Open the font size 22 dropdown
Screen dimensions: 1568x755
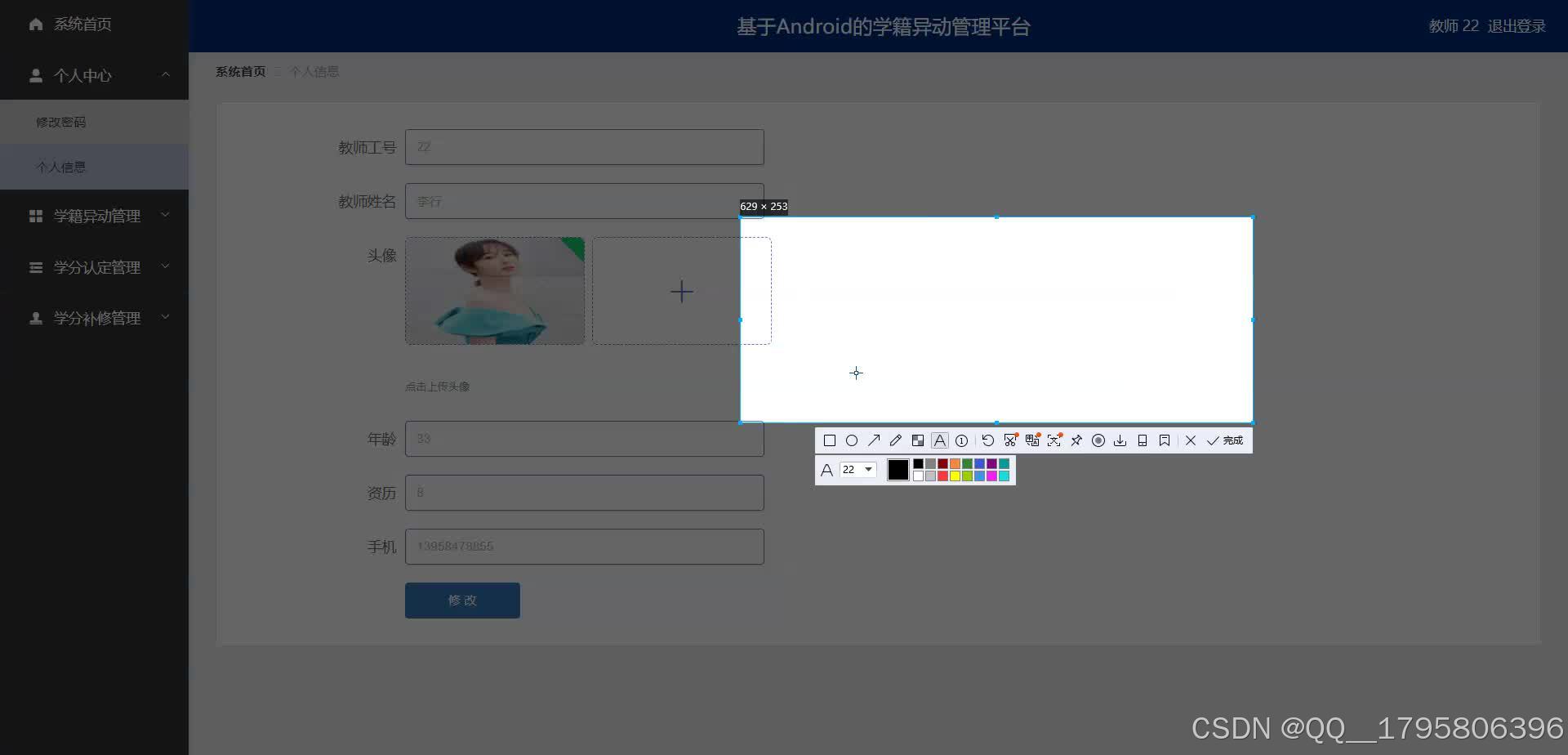click(x=858, y=470)
